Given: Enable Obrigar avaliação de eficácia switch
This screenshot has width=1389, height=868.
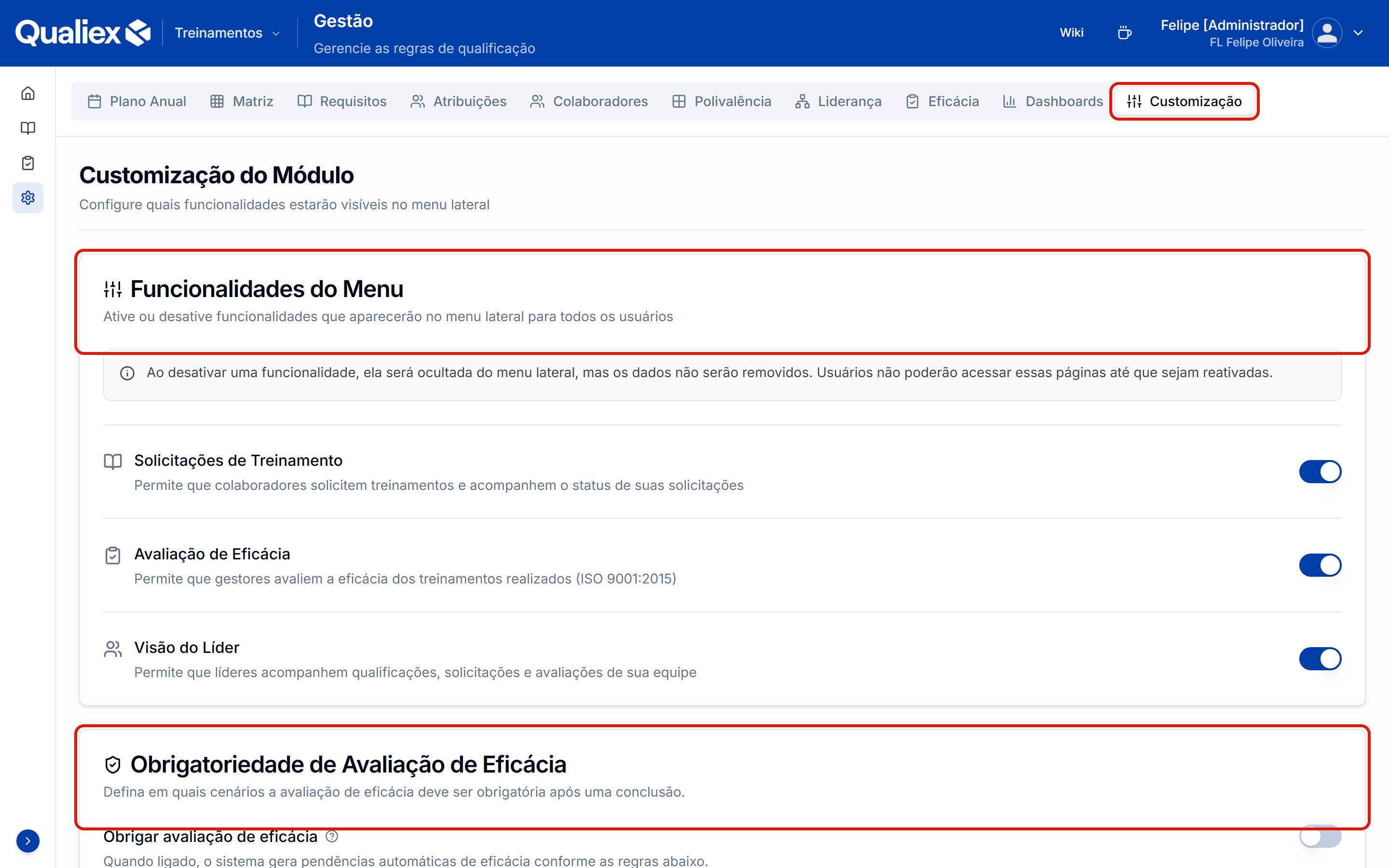Looking at the screenshot, I should point(1320,837).
